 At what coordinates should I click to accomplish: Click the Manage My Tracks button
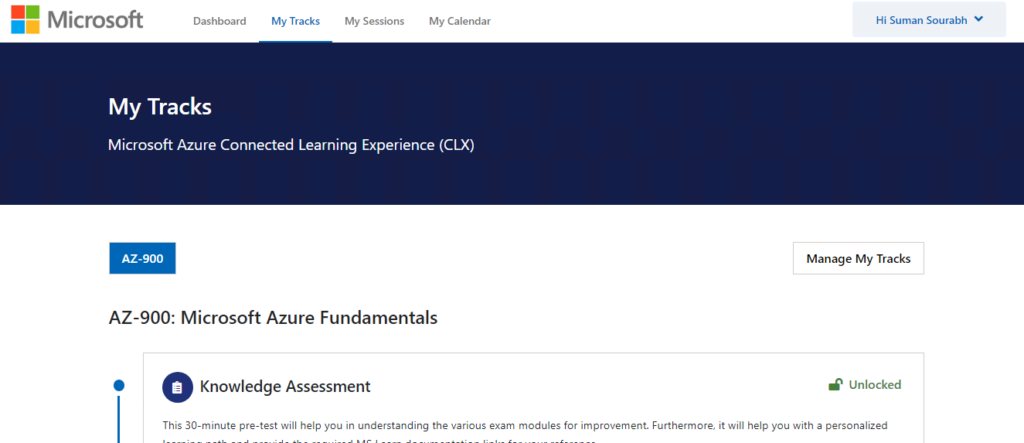(x=858, y=258)
